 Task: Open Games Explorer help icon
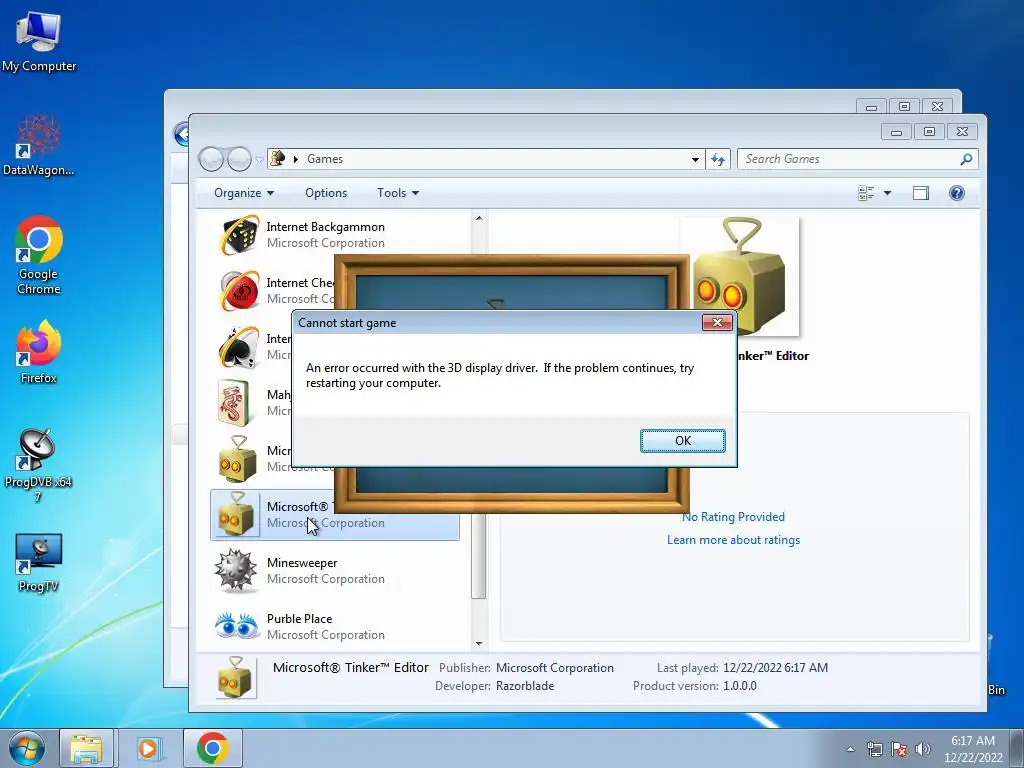coord(957,193)
